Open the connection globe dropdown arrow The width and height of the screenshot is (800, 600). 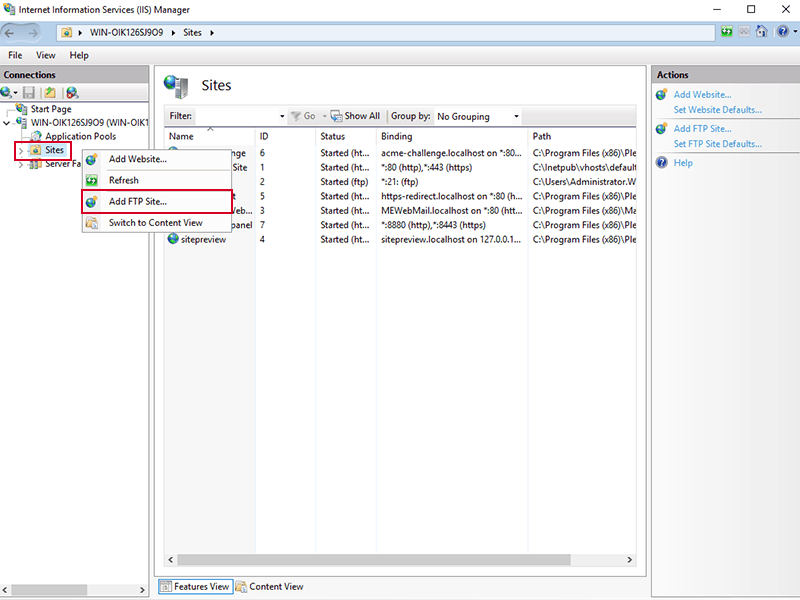point(15,93)
